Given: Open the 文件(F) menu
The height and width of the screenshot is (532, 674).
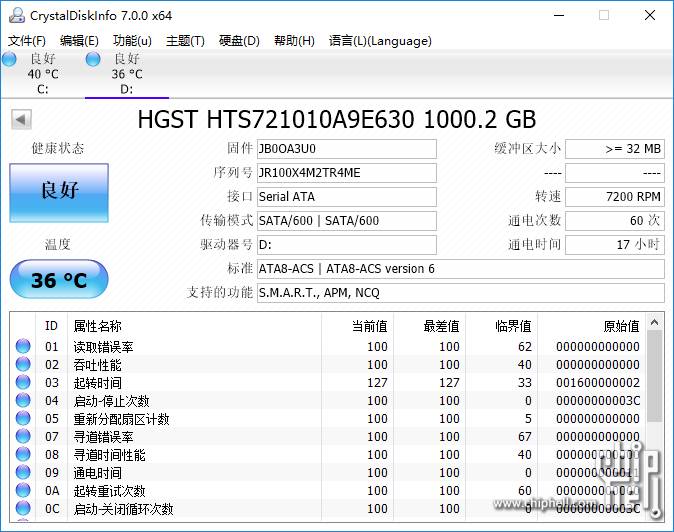Looking at the screenshot, I should tap(27, 41).
